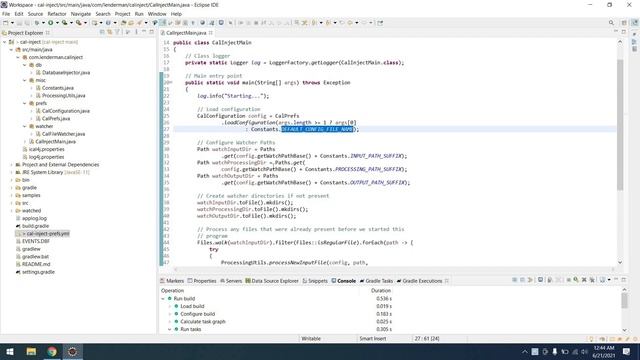The height and width of the screenshot is (360, 640).
Task: Click the Writable status bar field
Action: 311,339
